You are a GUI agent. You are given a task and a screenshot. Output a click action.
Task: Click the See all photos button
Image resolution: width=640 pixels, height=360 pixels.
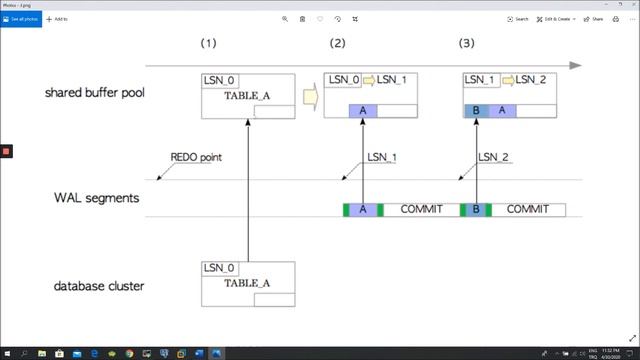(x=21, y=19)
